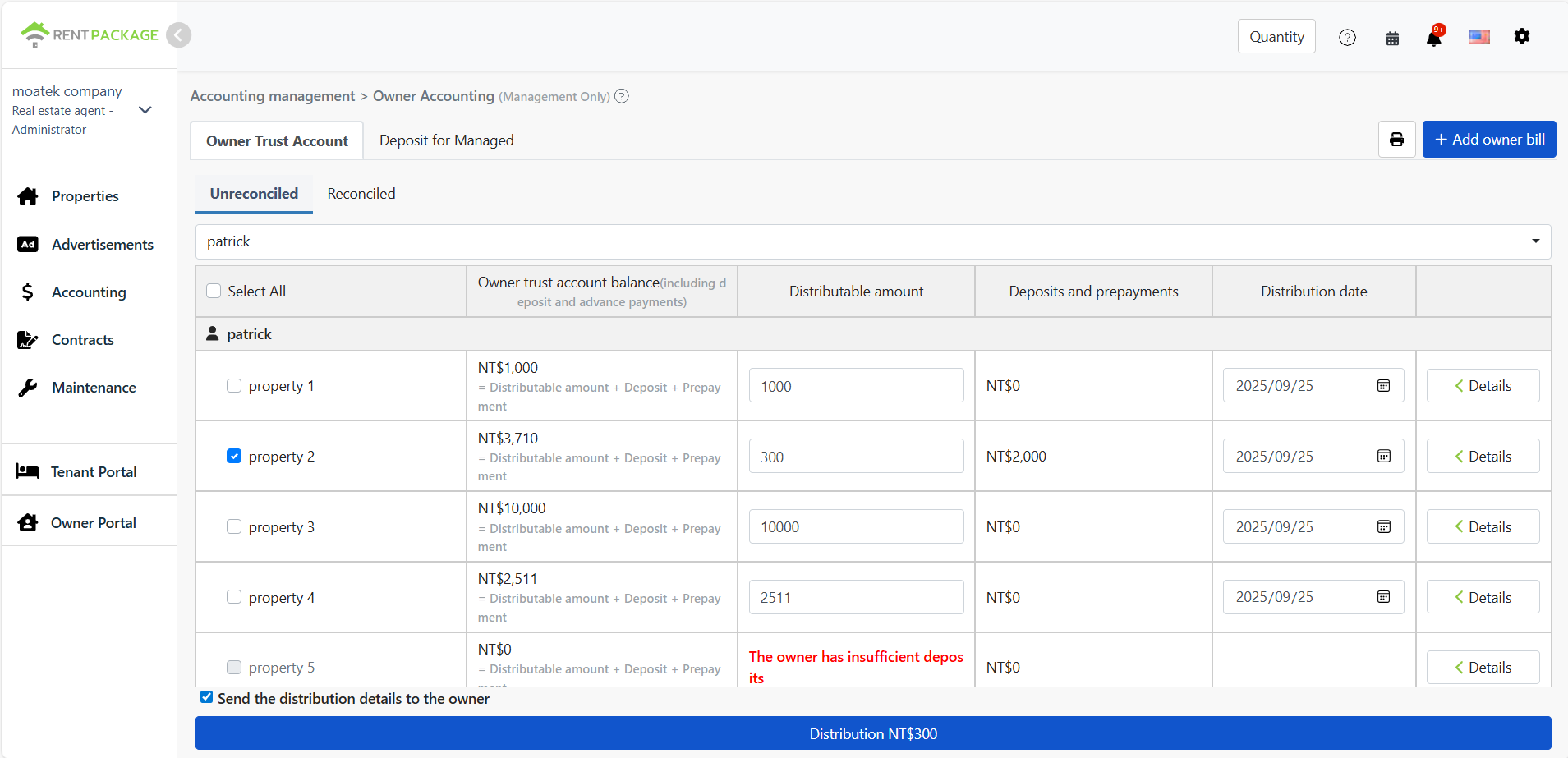Open Deposit for Managed tab
1568x758 pixels.
click(x=446, y=140)
